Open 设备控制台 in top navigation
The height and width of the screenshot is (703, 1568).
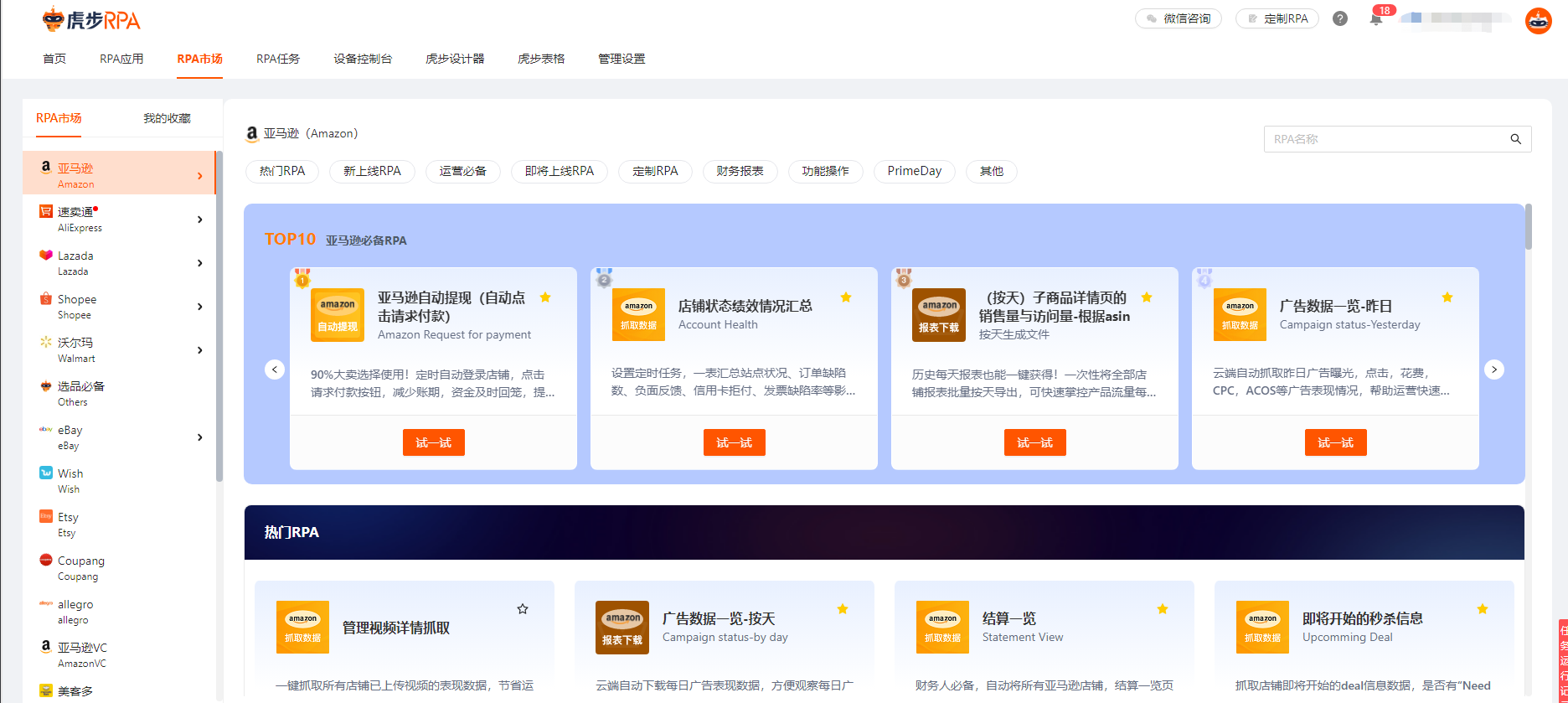363,59
